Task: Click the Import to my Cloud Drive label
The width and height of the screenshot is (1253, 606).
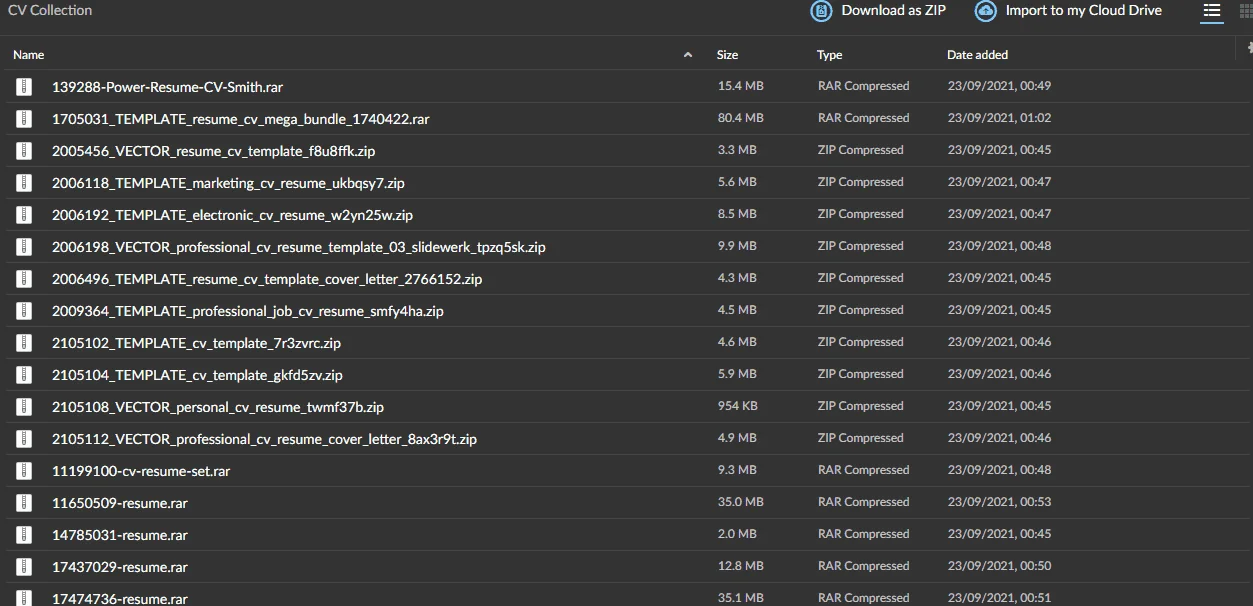Action: 1084,10
